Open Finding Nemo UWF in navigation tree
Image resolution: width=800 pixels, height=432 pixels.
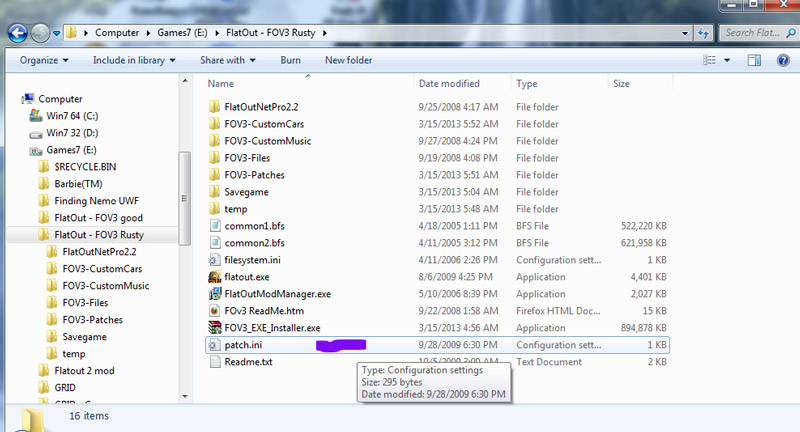click(x=96, y=201)
